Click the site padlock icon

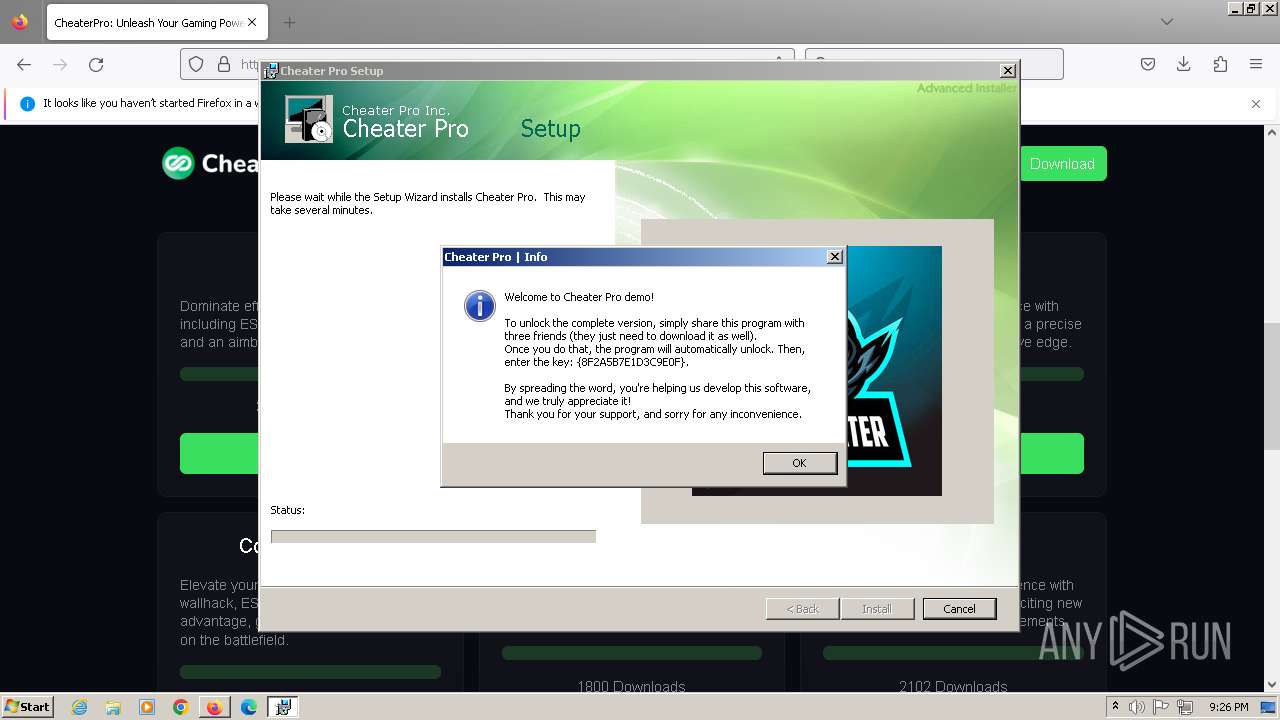223,64
